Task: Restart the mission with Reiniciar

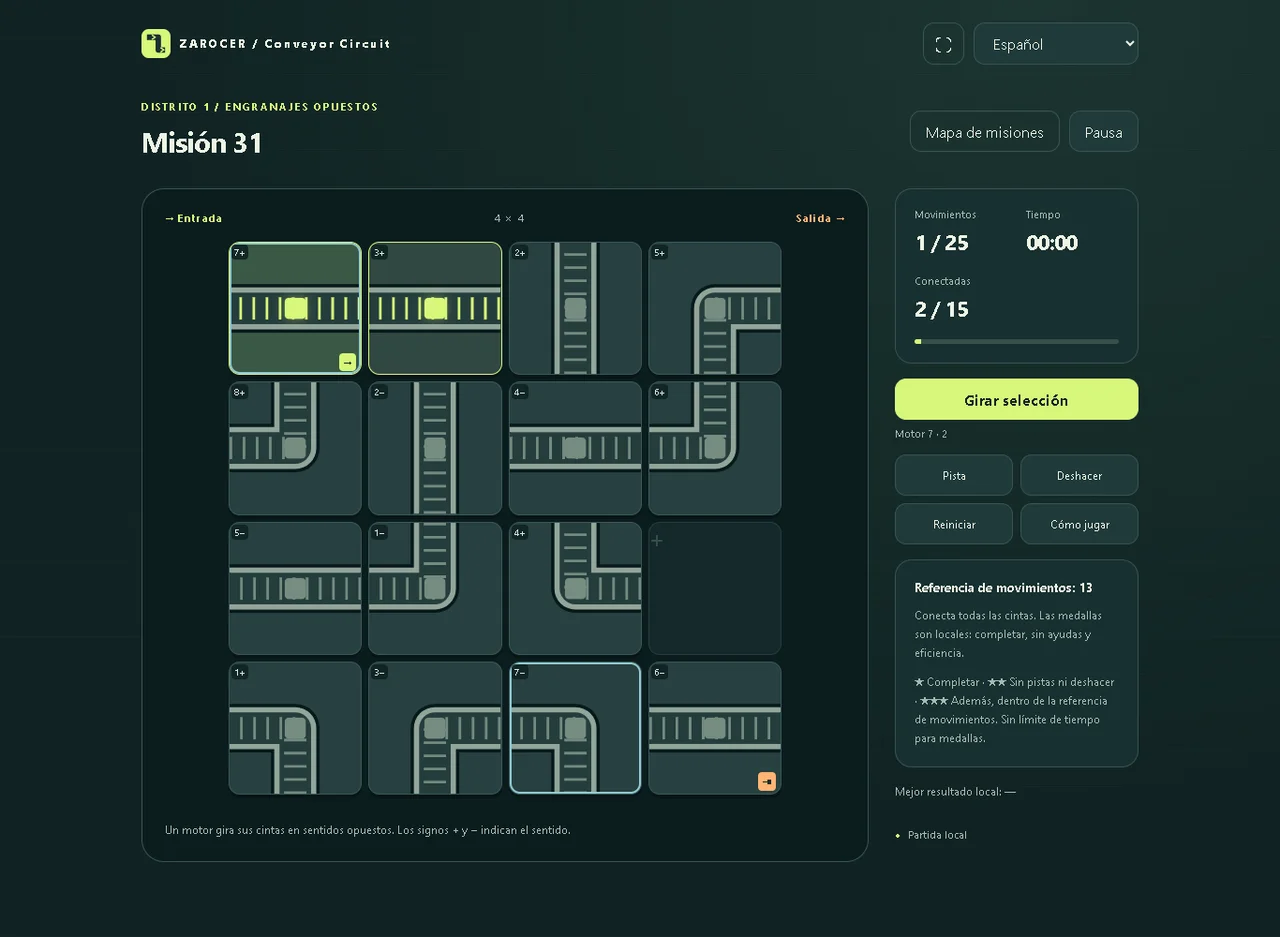Action: (x=954, y=524)
